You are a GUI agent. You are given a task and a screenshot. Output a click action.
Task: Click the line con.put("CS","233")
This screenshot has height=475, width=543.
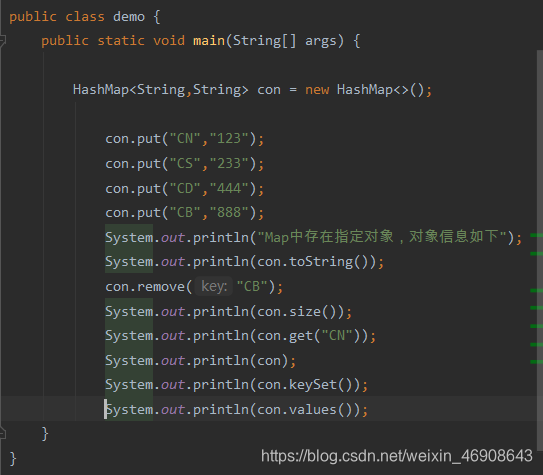[x=185, y=164]
